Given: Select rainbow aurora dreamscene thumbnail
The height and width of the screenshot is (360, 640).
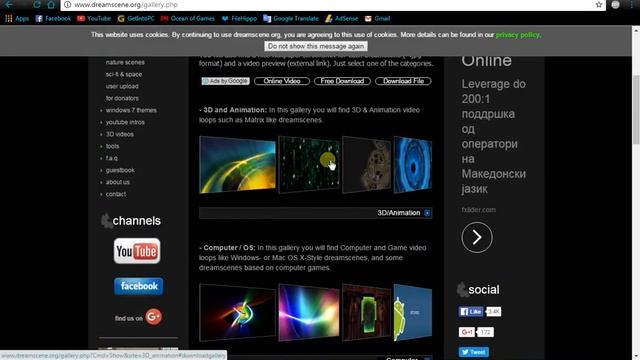Looking at the screenshot, I should (x=309, y=312).
